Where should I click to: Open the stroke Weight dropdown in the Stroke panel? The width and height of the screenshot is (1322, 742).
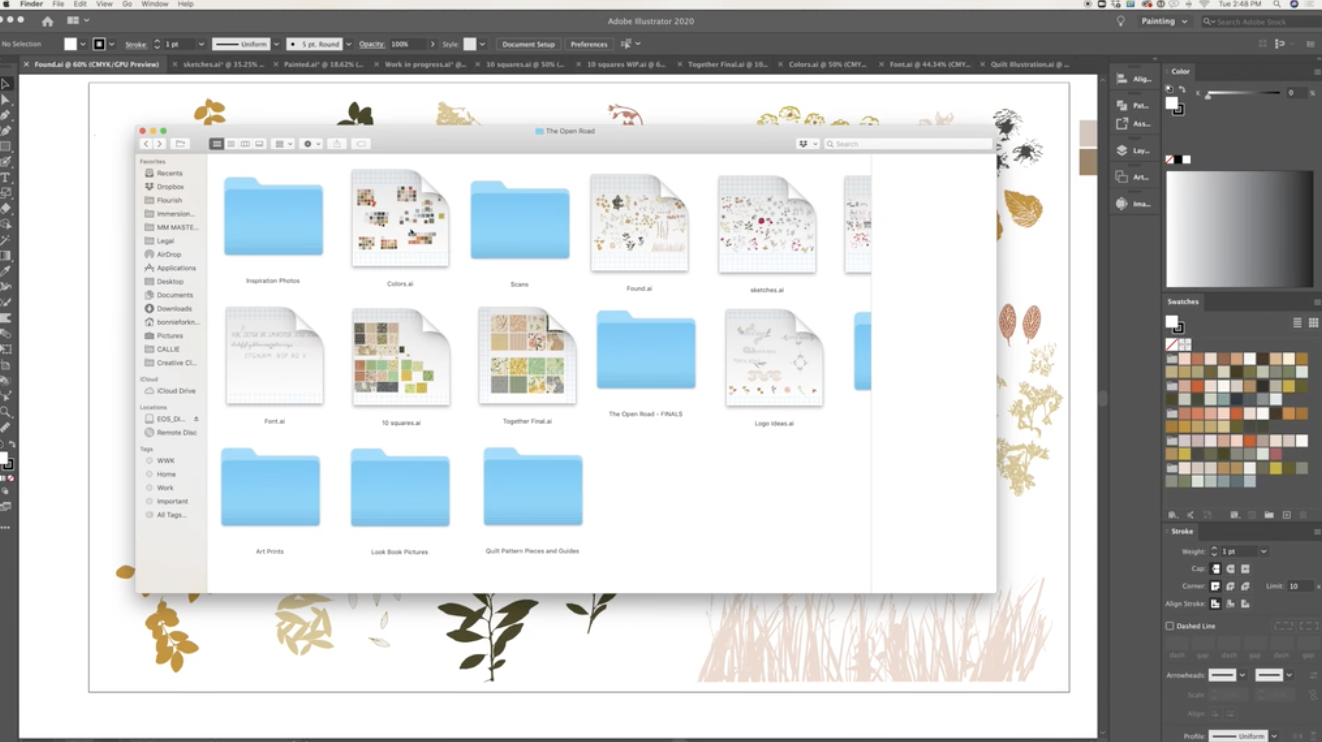click(x=1263, y=552)
